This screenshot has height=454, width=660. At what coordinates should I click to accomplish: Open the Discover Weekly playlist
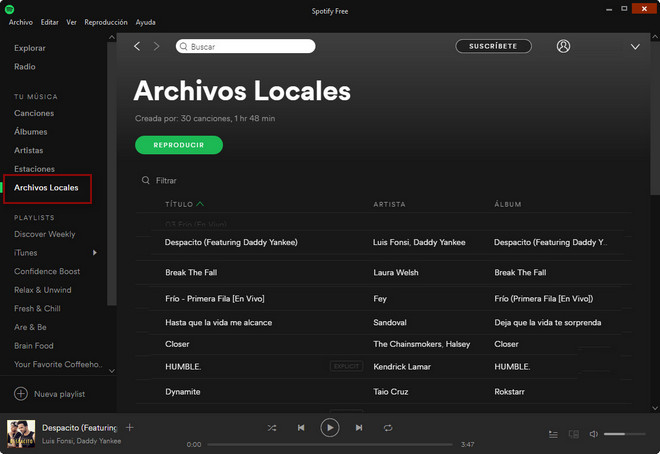coord(45,234)
